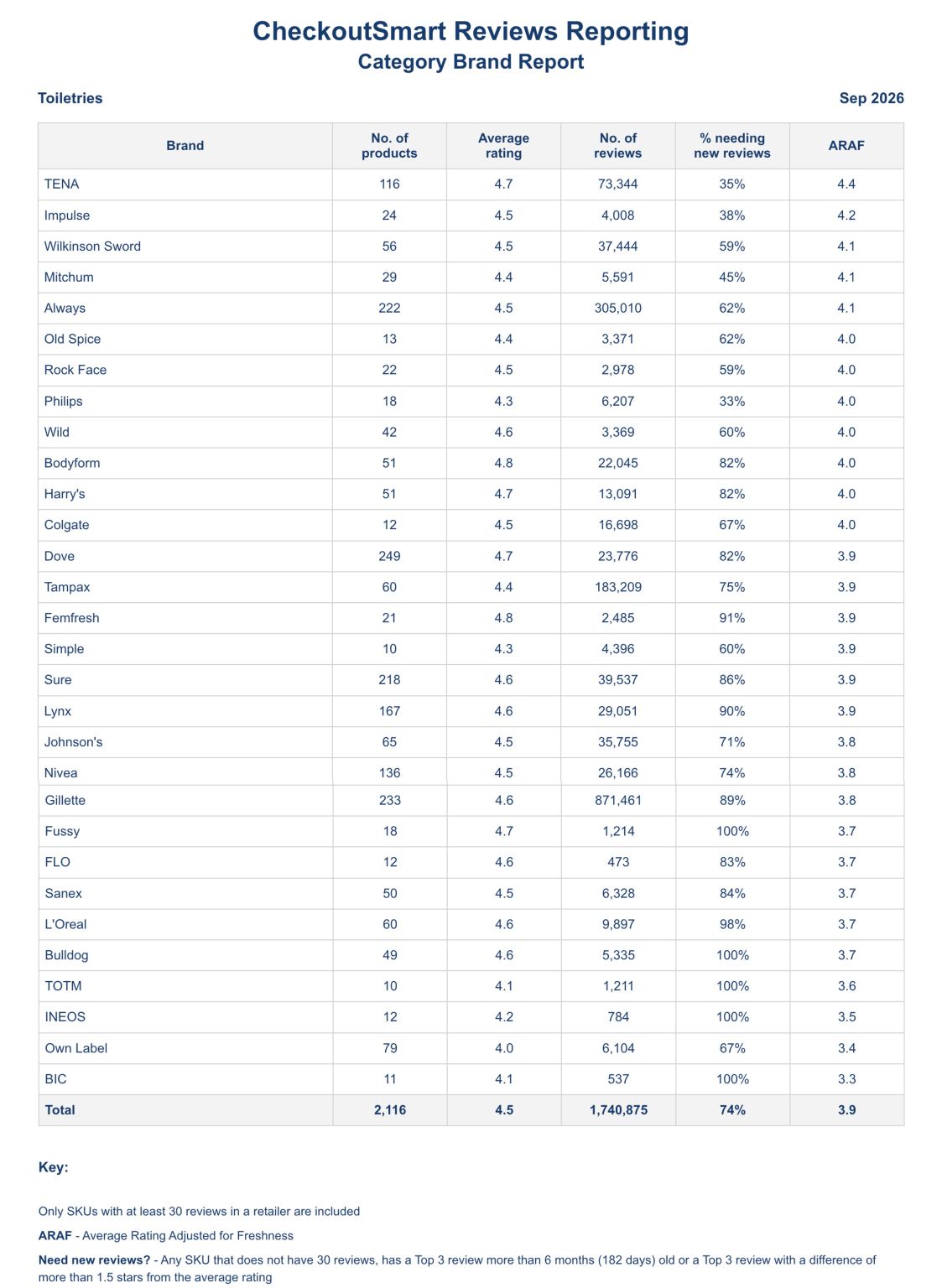Click the Category Brand Report subtitle
Viewport: 942px width, 1288px height.
point(471,62)
